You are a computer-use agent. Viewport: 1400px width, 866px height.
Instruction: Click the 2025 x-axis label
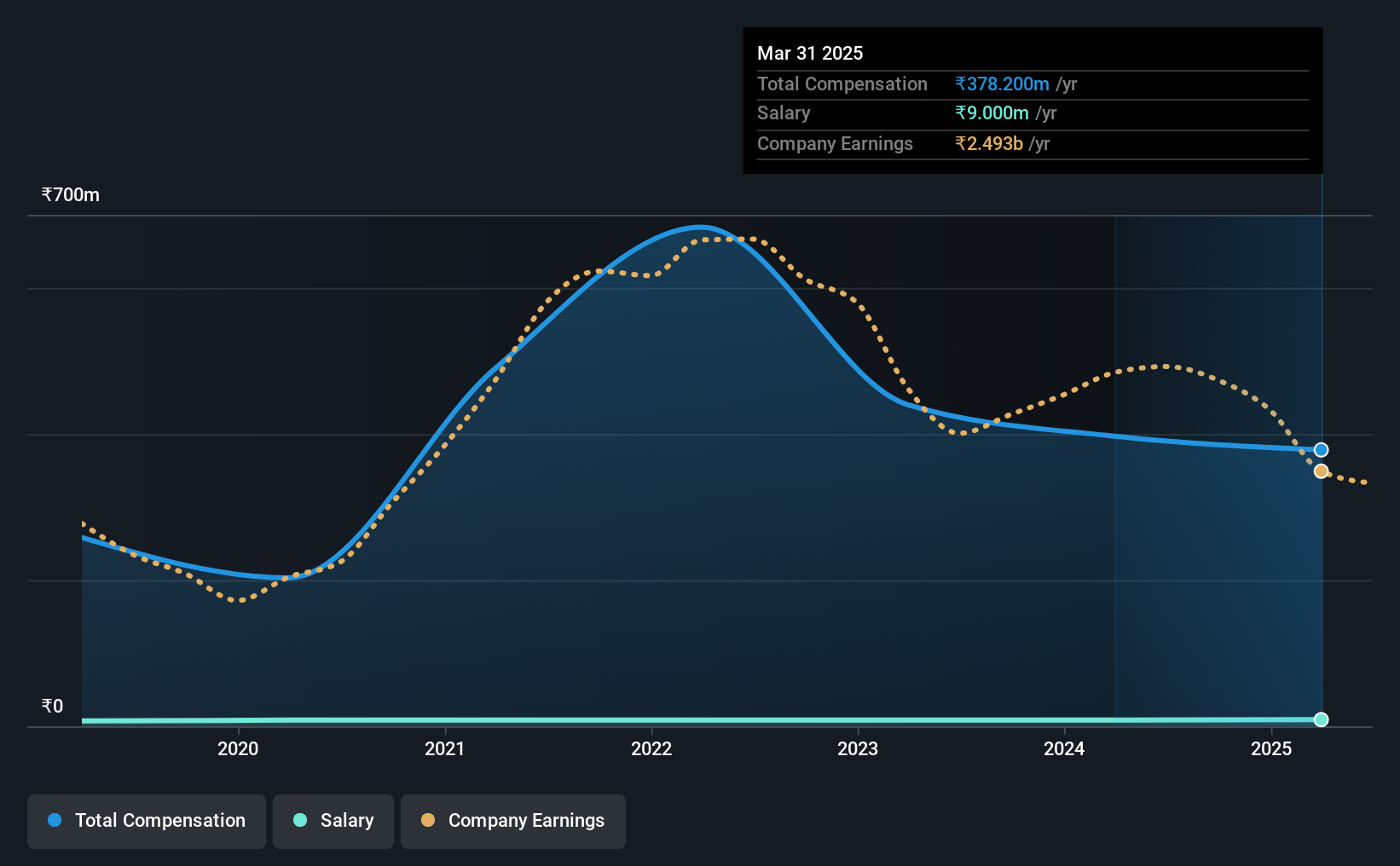[1271, 748]
